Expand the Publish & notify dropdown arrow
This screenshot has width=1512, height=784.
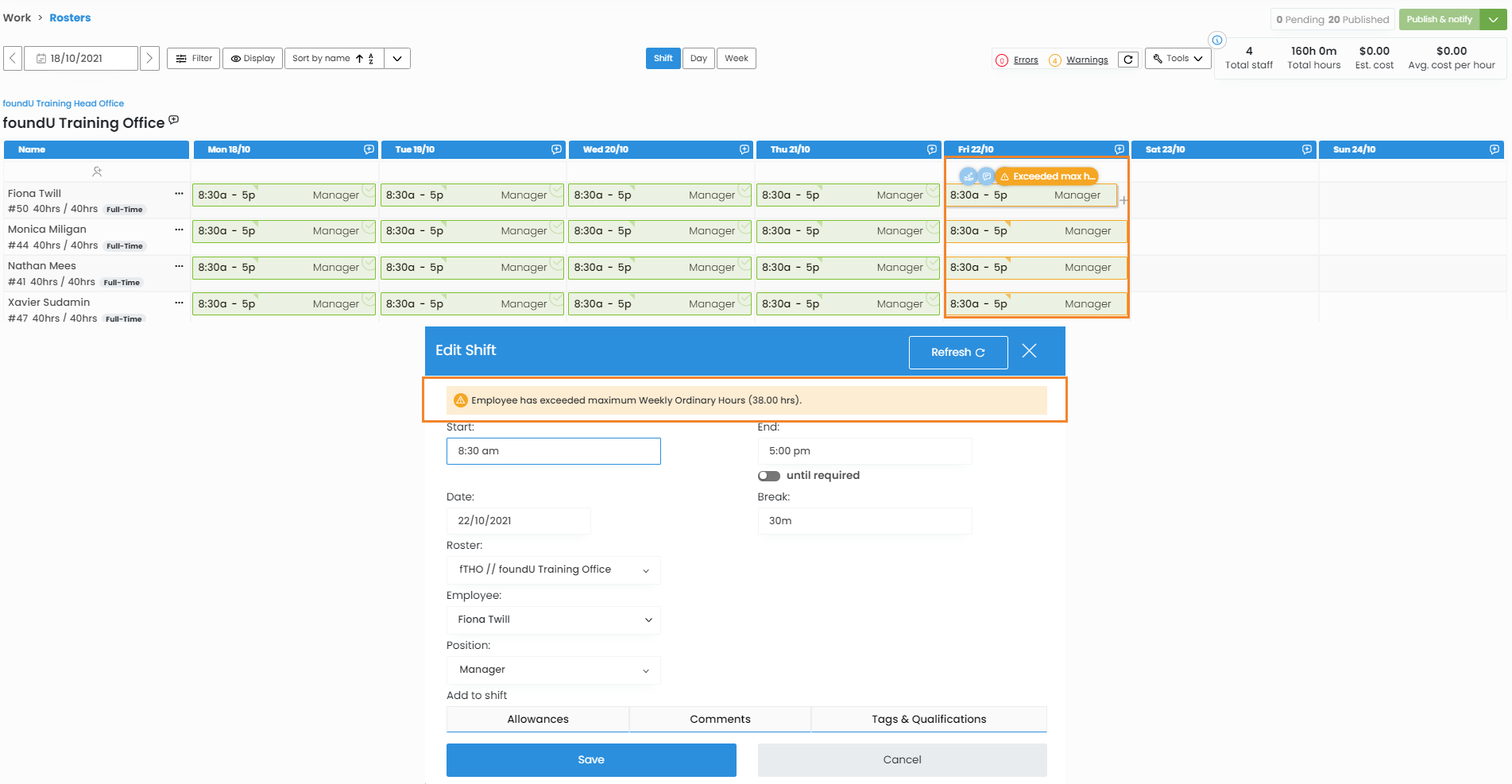[x=1493, y=20]
